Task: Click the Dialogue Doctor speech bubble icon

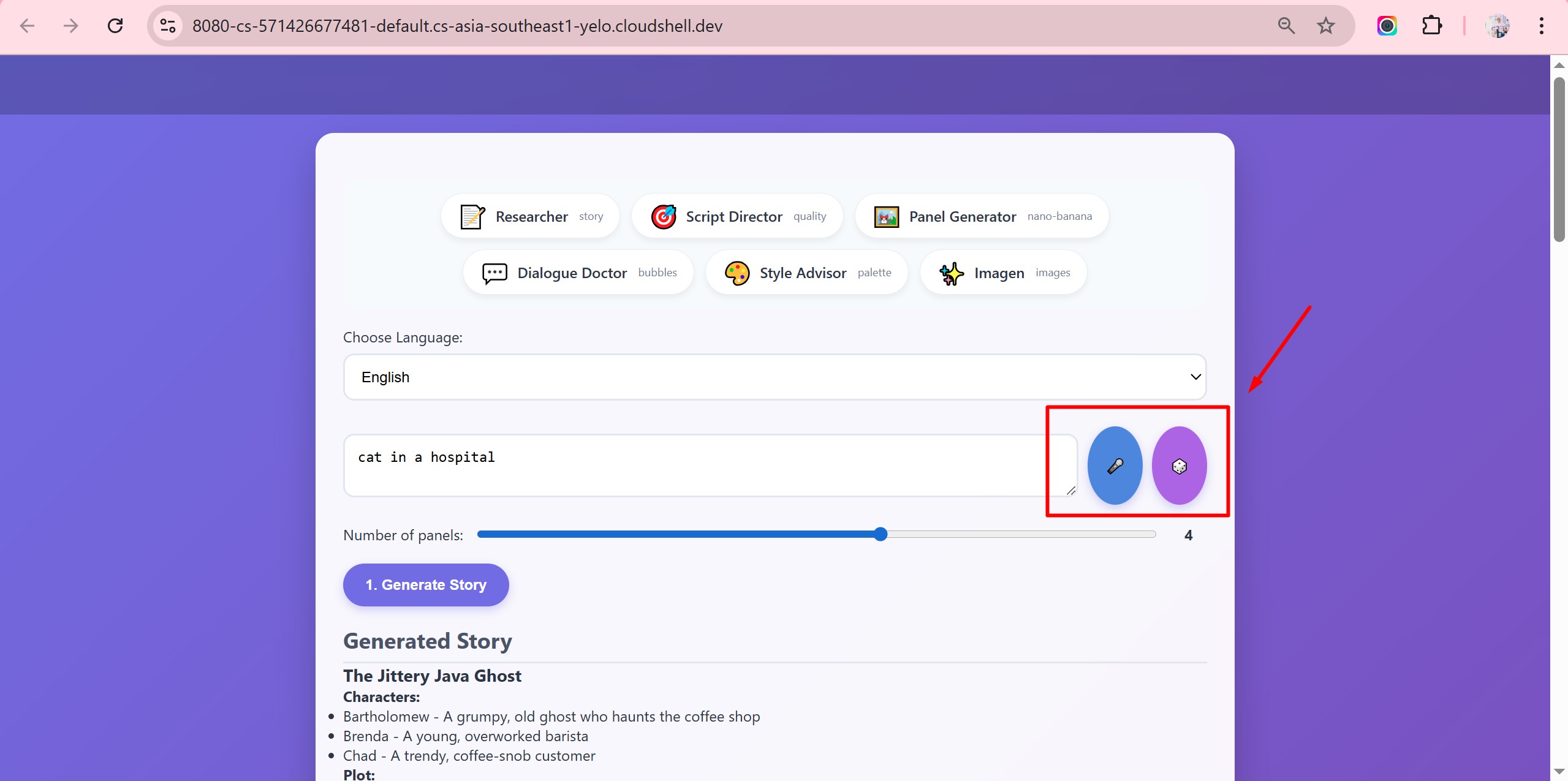Action: pyautogui.click(x=494, y=273)
